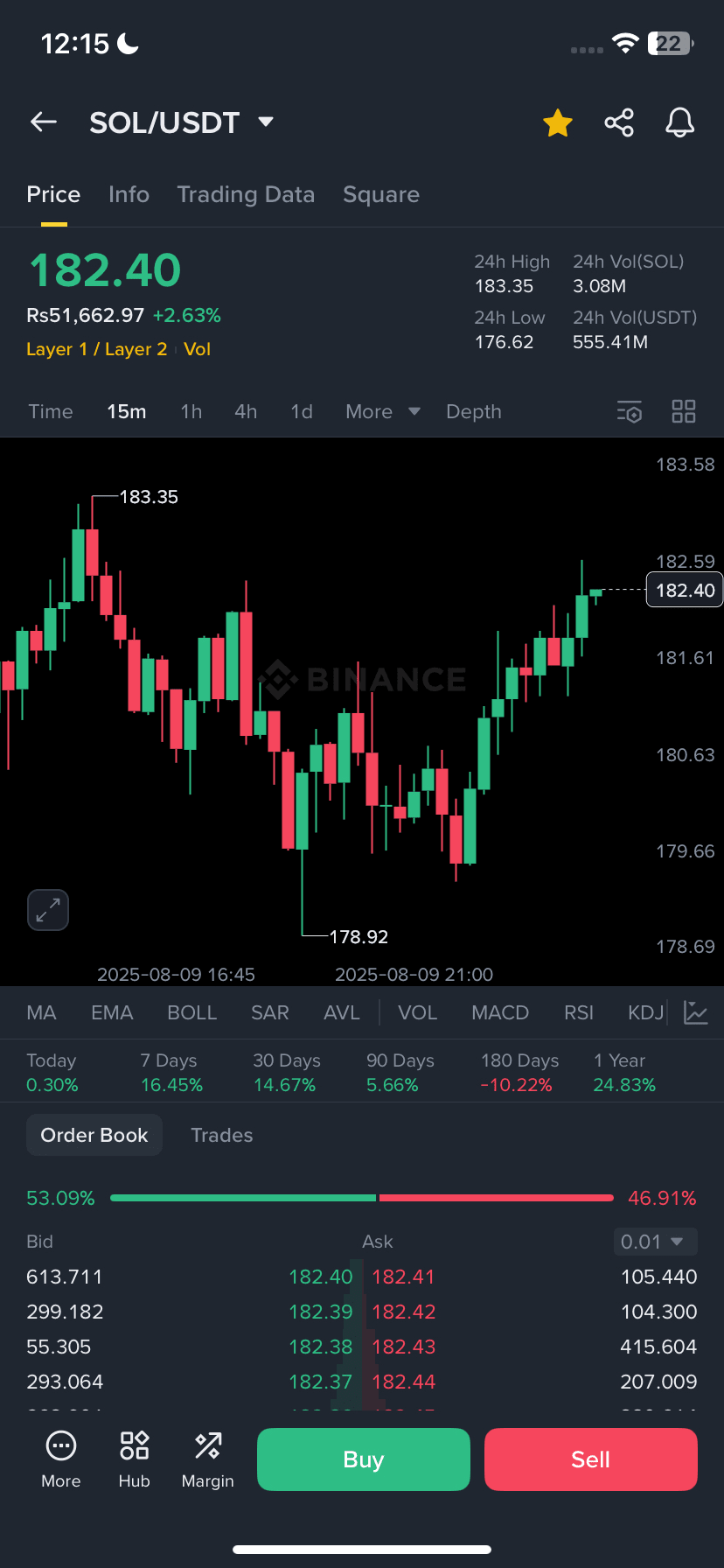The width and height of the screenshot is (724, 1568).
Task: Open price alert bell icon
Action: (x=680, y=122)
